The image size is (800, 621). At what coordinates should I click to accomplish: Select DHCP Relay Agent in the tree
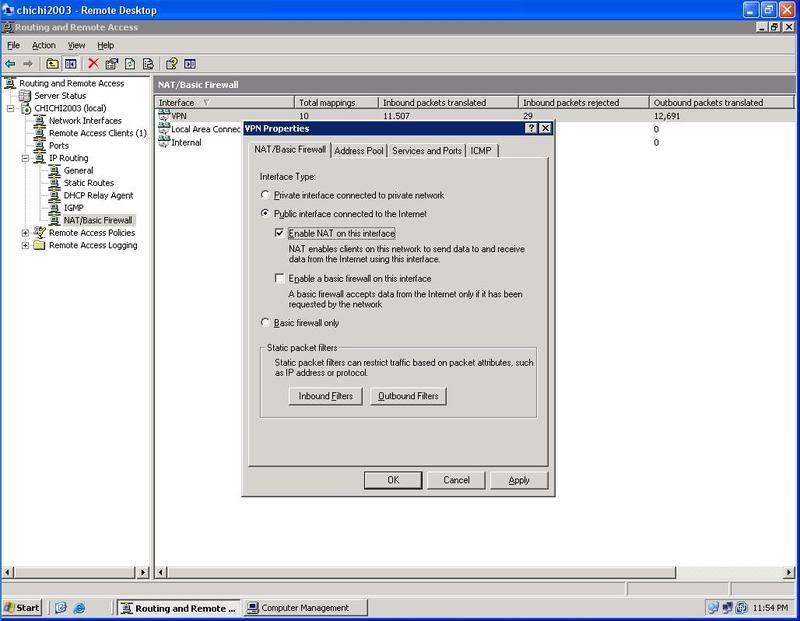pos(98,195)
